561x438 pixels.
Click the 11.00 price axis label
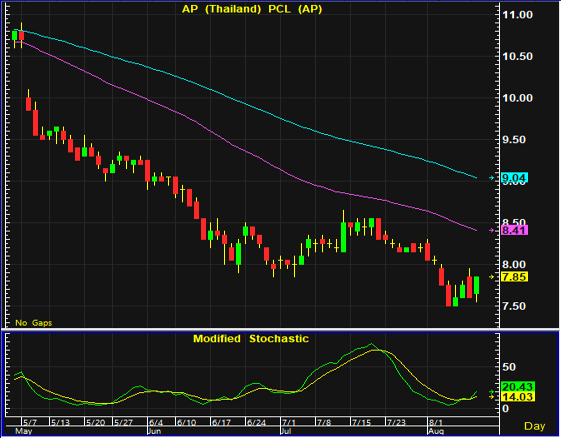[517, 15]
